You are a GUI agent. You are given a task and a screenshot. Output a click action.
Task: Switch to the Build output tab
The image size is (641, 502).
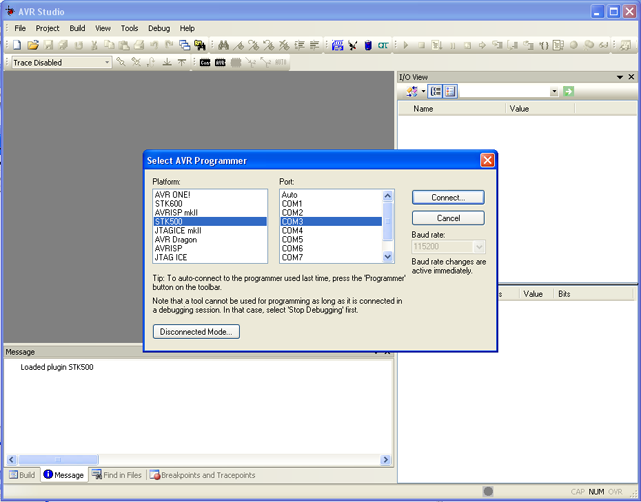point(22,475)
